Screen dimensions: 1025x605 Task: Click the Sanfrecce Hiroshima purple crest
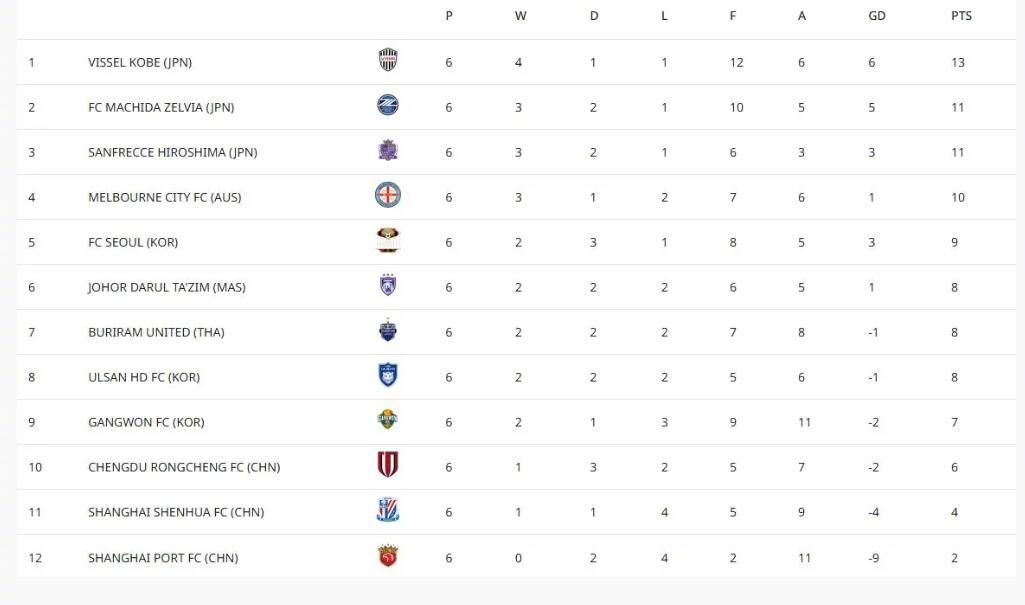tap(388, 150)
